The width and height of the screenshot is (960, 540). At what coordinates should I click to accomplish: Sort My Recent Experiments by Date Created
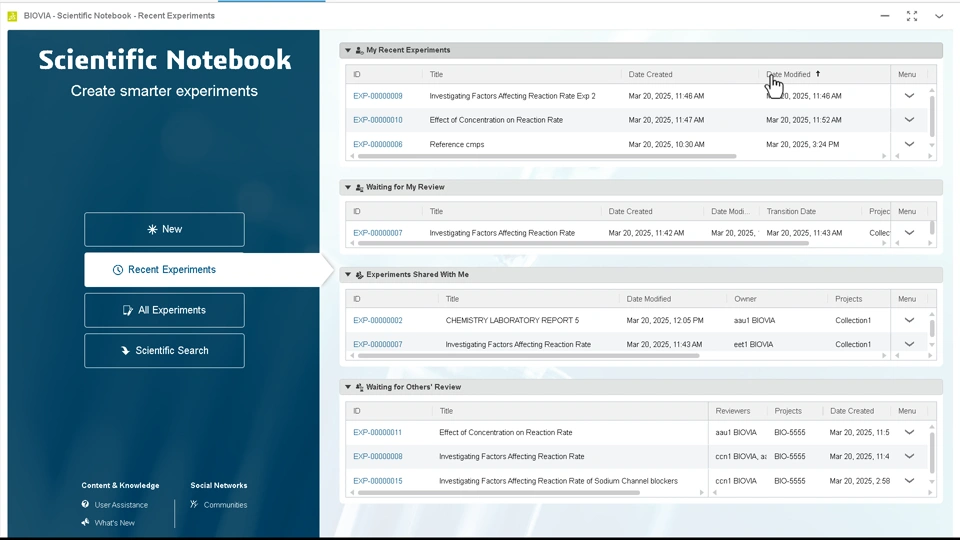pos(650,74)
